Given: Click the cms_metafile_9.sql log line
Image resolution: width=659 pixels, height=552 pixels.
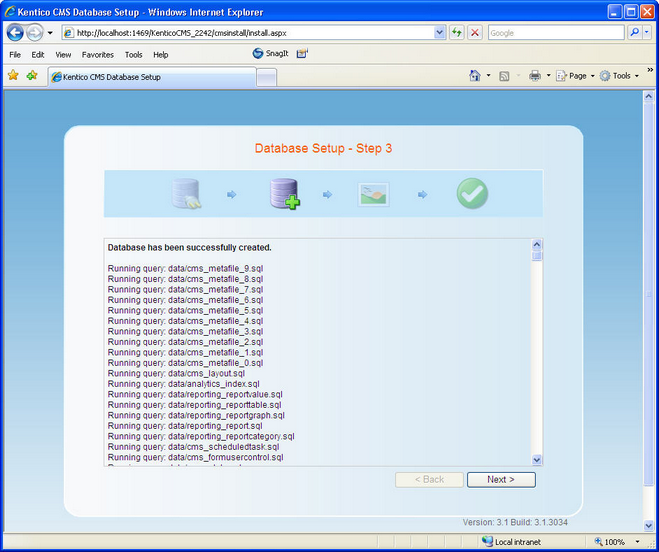Looking at the screenshot, I should (x=185, y=268).
